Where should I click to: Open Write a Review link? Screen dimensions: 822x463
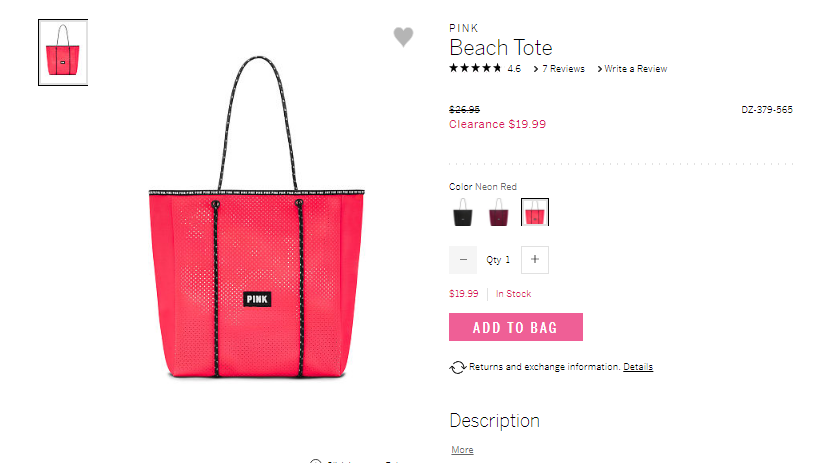point(635,69)
